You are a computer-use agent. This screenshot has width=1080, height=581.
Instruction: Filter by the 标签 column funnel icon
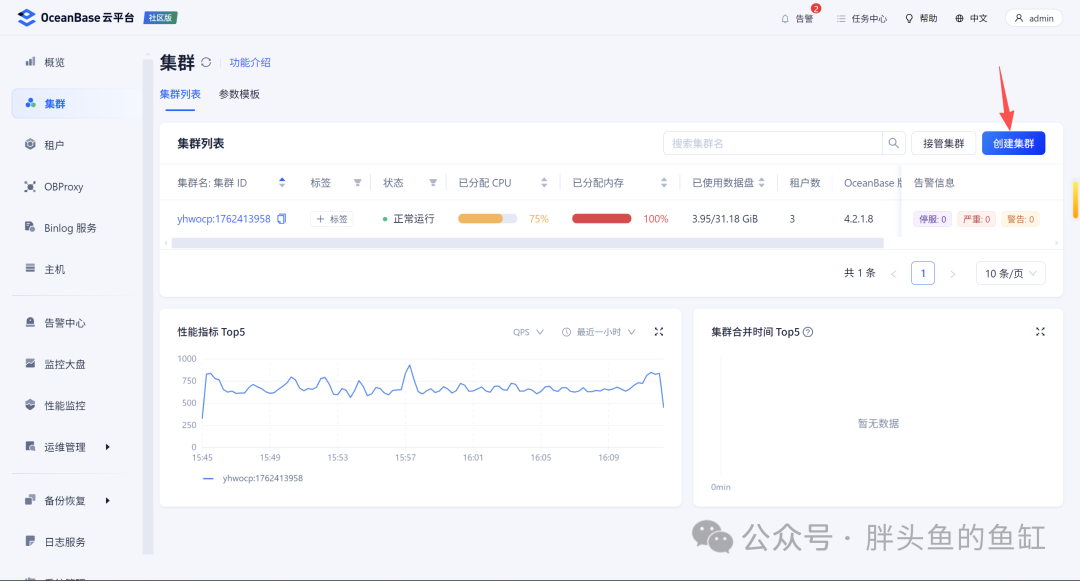(357, 183)
